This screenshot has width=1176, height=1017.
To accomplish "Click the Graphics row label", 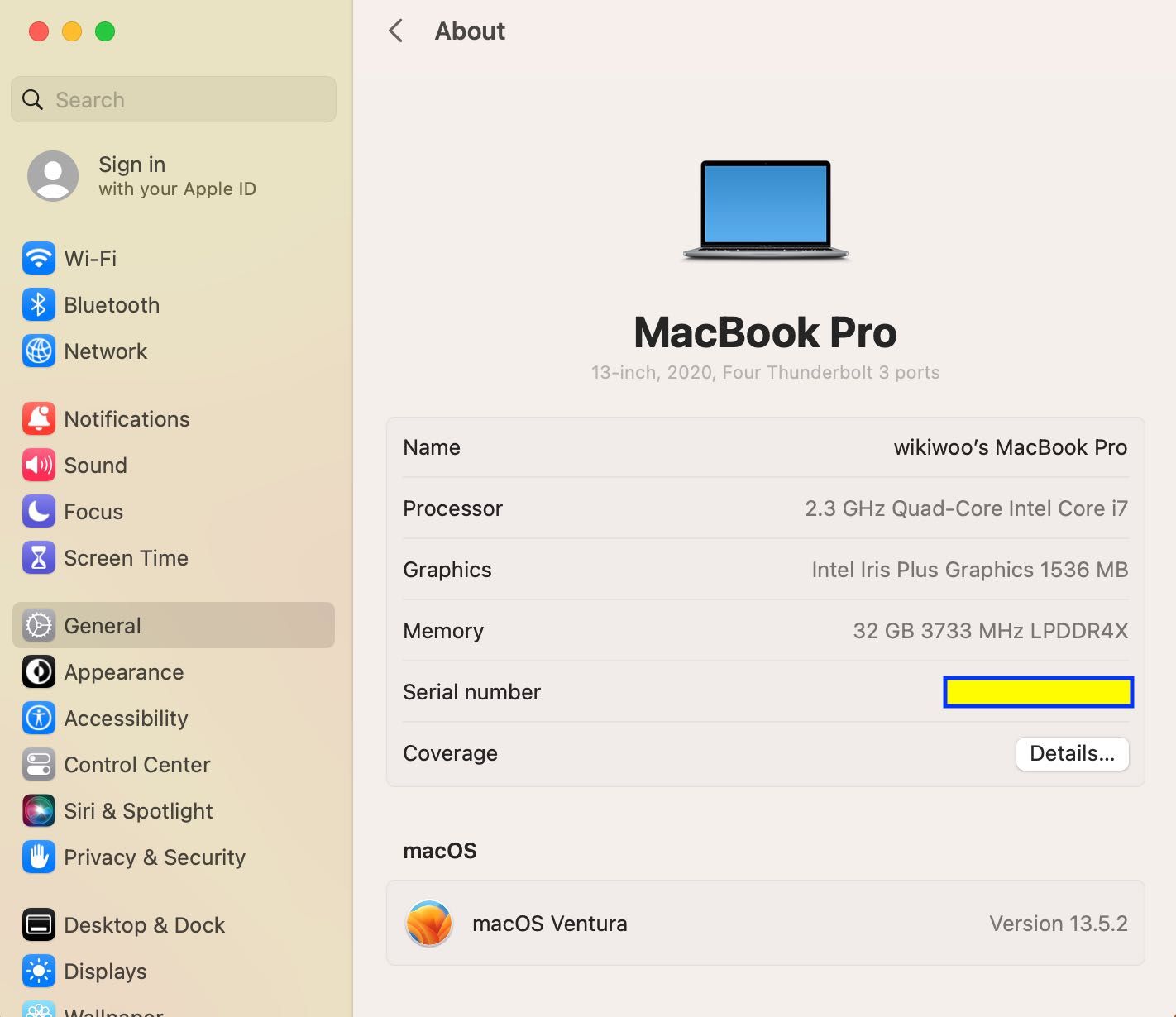I will tap(447, 570).
